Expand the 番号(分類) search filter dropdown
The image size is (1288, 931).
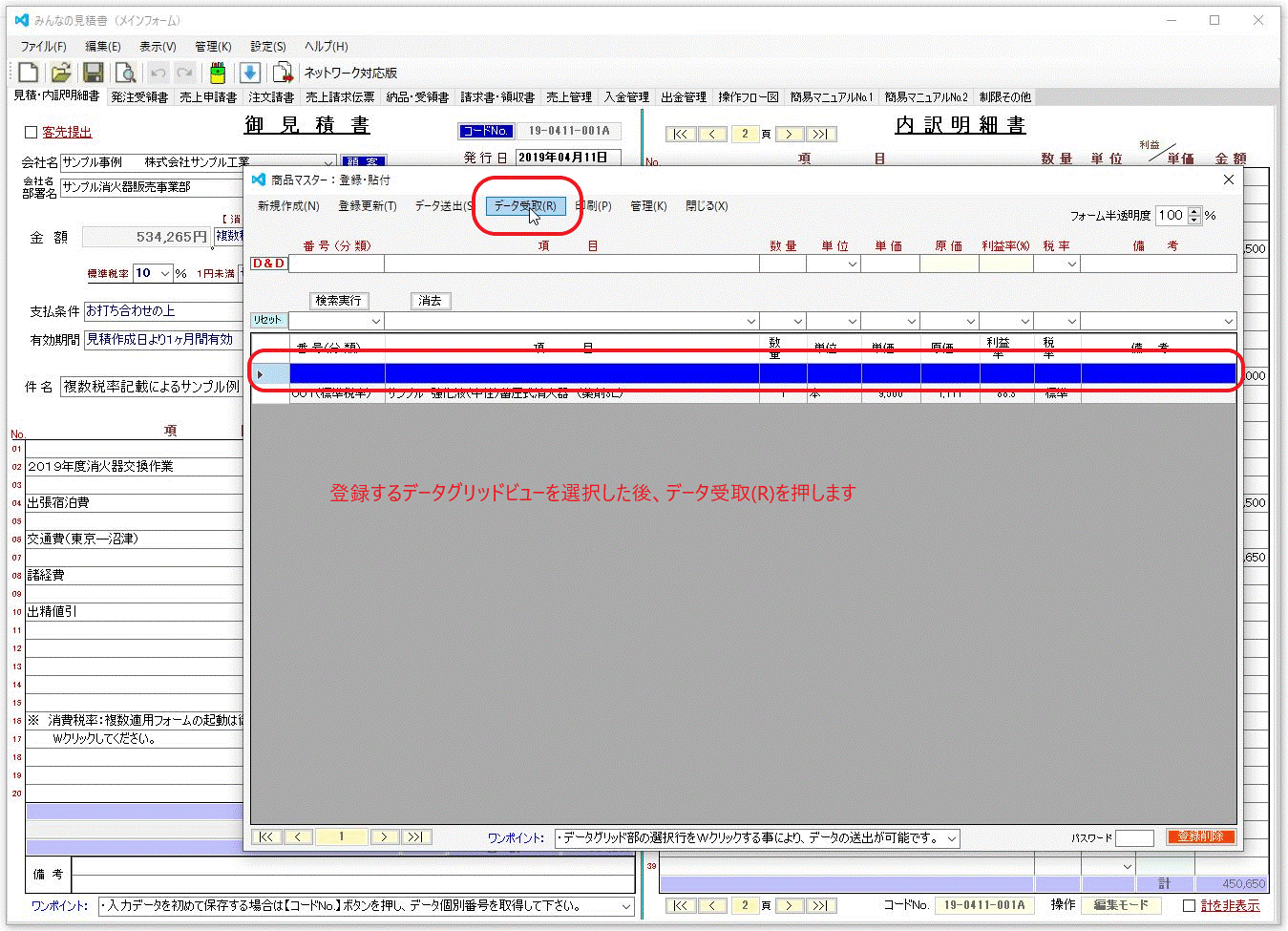click(x=375, y=321)
